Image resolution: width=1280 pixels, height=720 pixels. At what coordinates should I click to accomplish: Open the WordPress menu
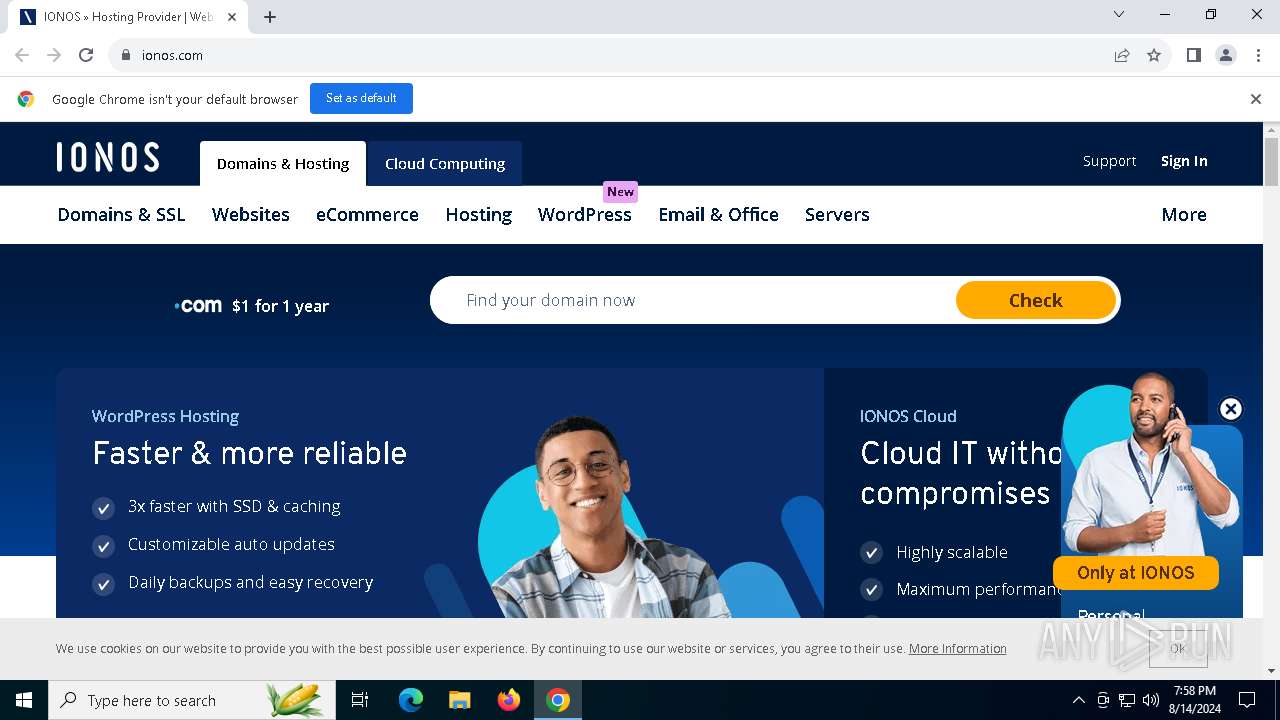point(585,214)
